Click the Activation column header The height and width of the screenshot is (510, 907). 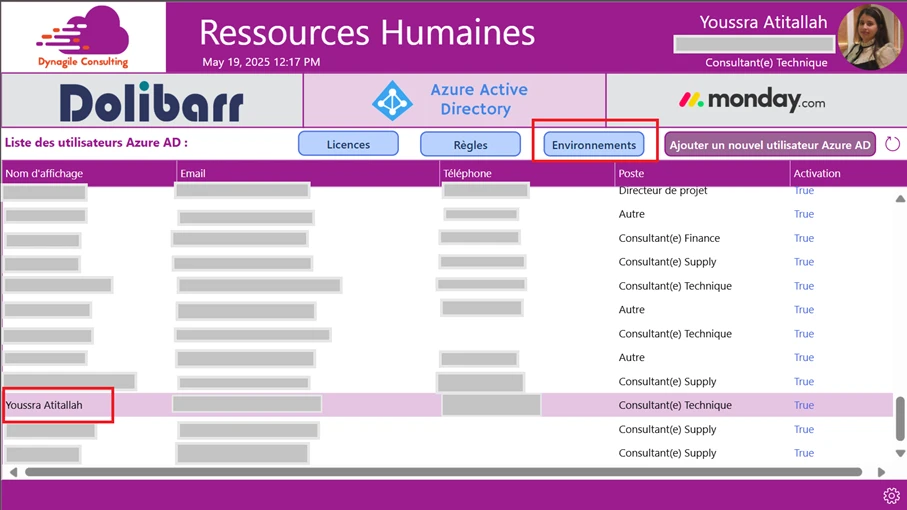coord(817,173)
